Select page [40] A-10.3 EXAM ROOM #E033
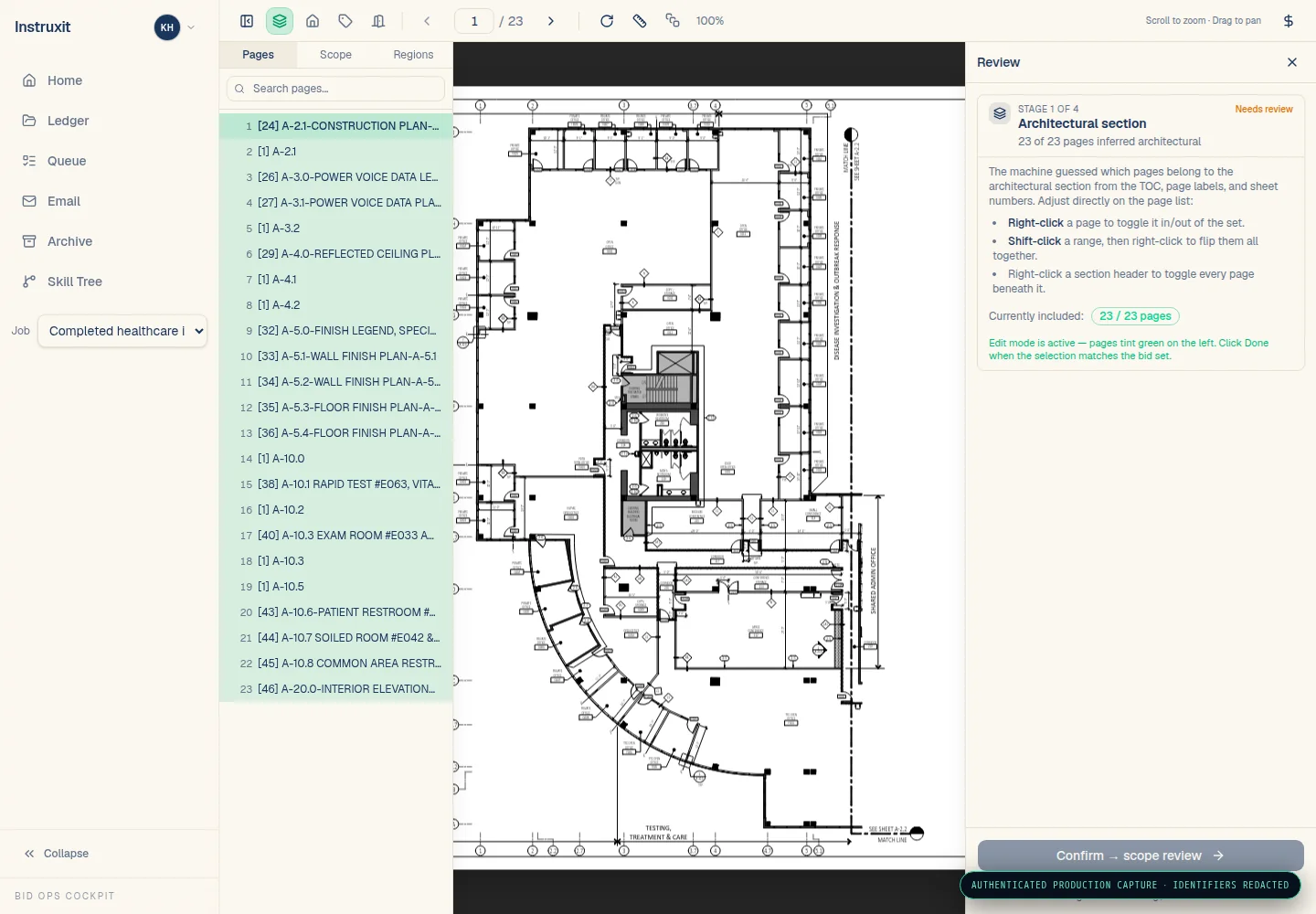The width and height of the screenshot is (1316, 914). (336, 536)
